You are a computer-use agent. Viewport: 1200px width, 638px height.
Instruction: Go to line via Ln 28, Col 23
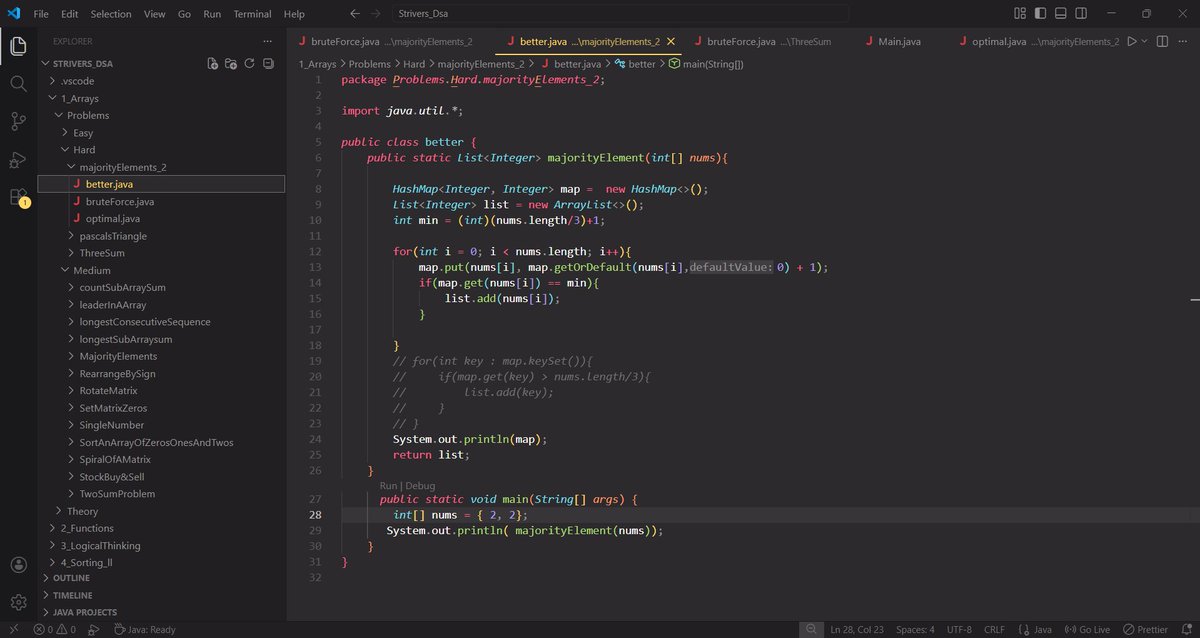(x=857, y=629)
